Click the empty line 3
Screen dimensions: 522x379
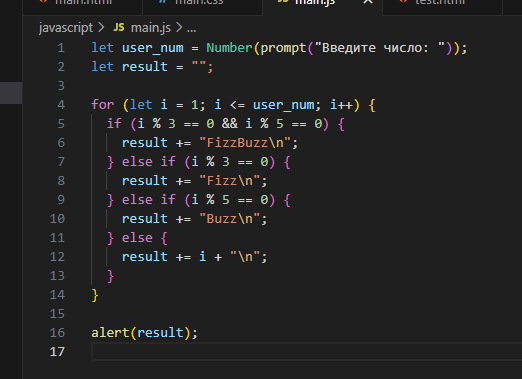pyautogui.click(x=307, y=86)
